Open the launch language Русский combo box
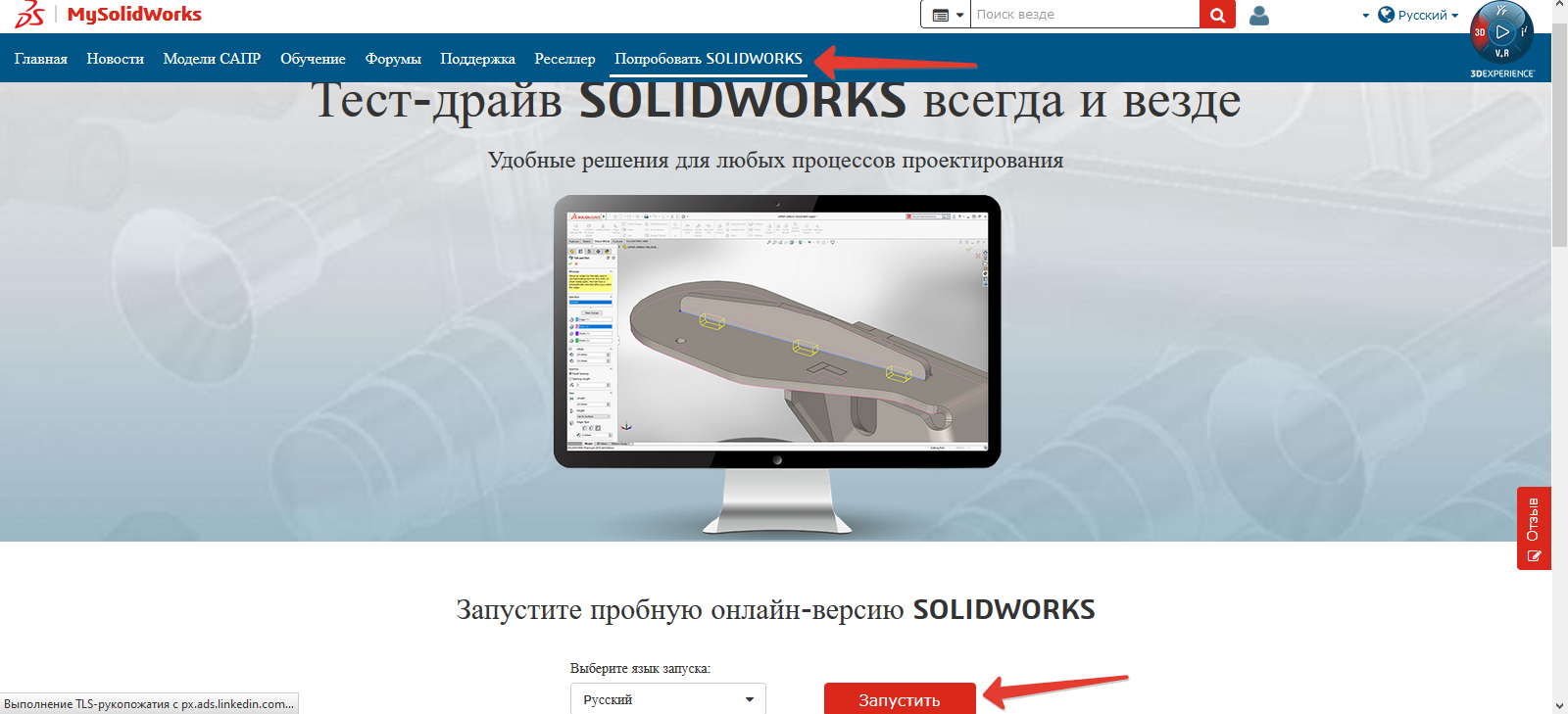Image resolution: width=1568 pixels, height=714 pixels. pos(668,699)
